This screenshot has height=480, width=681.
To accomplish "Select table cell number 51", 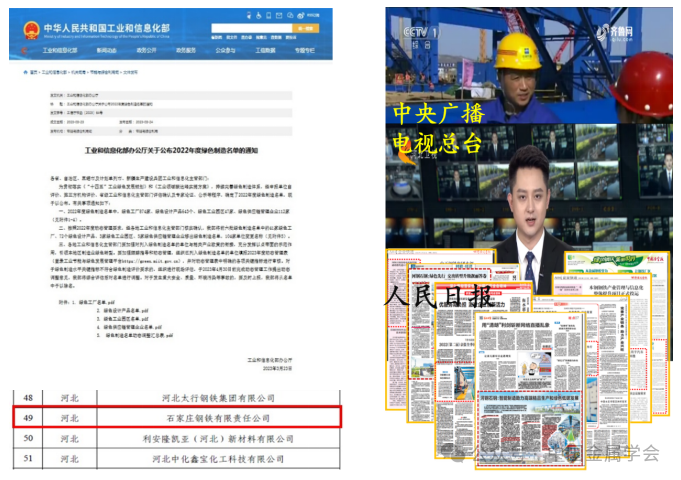I will click(x=28, y=458).
